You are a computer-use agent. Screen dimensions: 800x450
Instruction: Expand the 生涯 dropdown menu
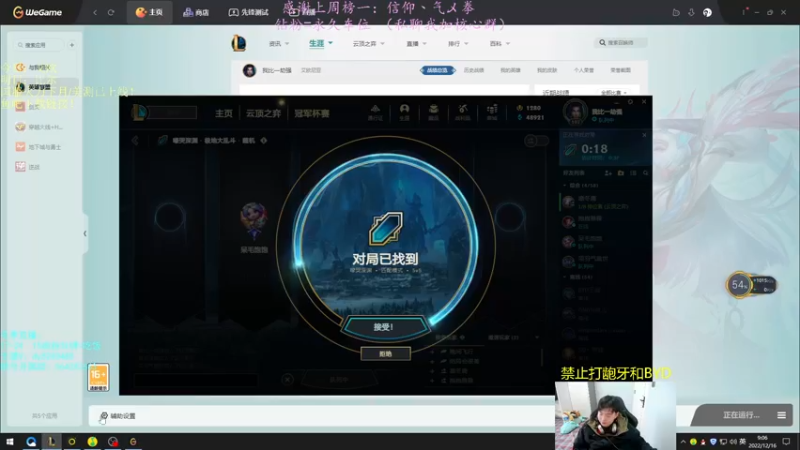[x=320, y=43]
